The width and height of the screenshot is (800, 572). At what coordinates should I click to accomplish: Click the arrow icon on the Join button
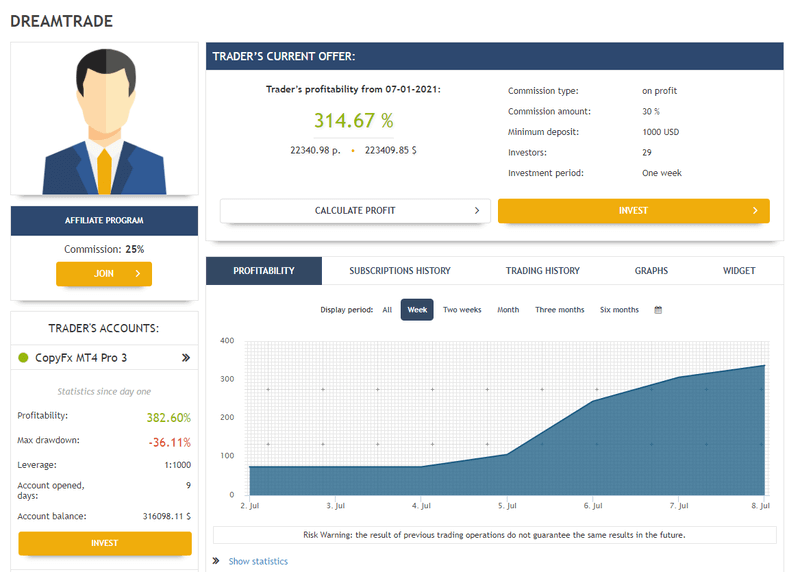(x=138, y=273)
